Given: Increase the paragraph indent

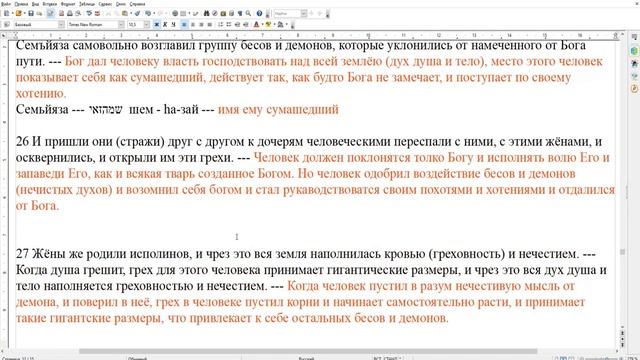Looking at the screenshot, I should click(x=245, y=24).
